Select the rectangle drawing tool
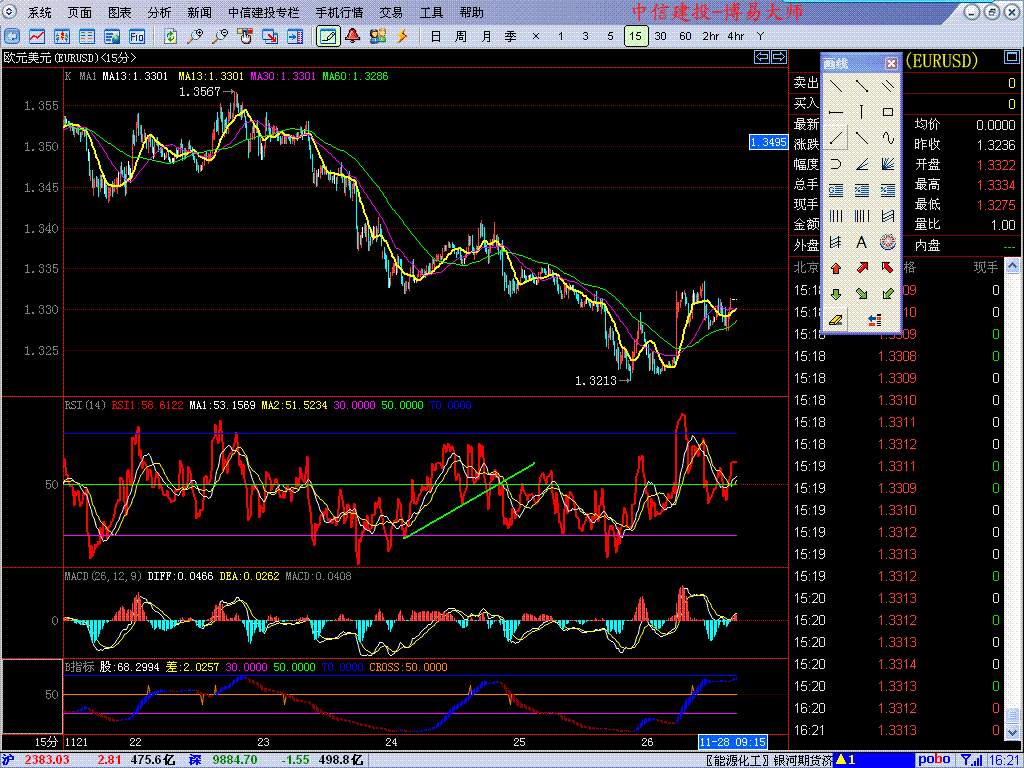The width and height of the screenshot is (1024, 768). (887, 112)
